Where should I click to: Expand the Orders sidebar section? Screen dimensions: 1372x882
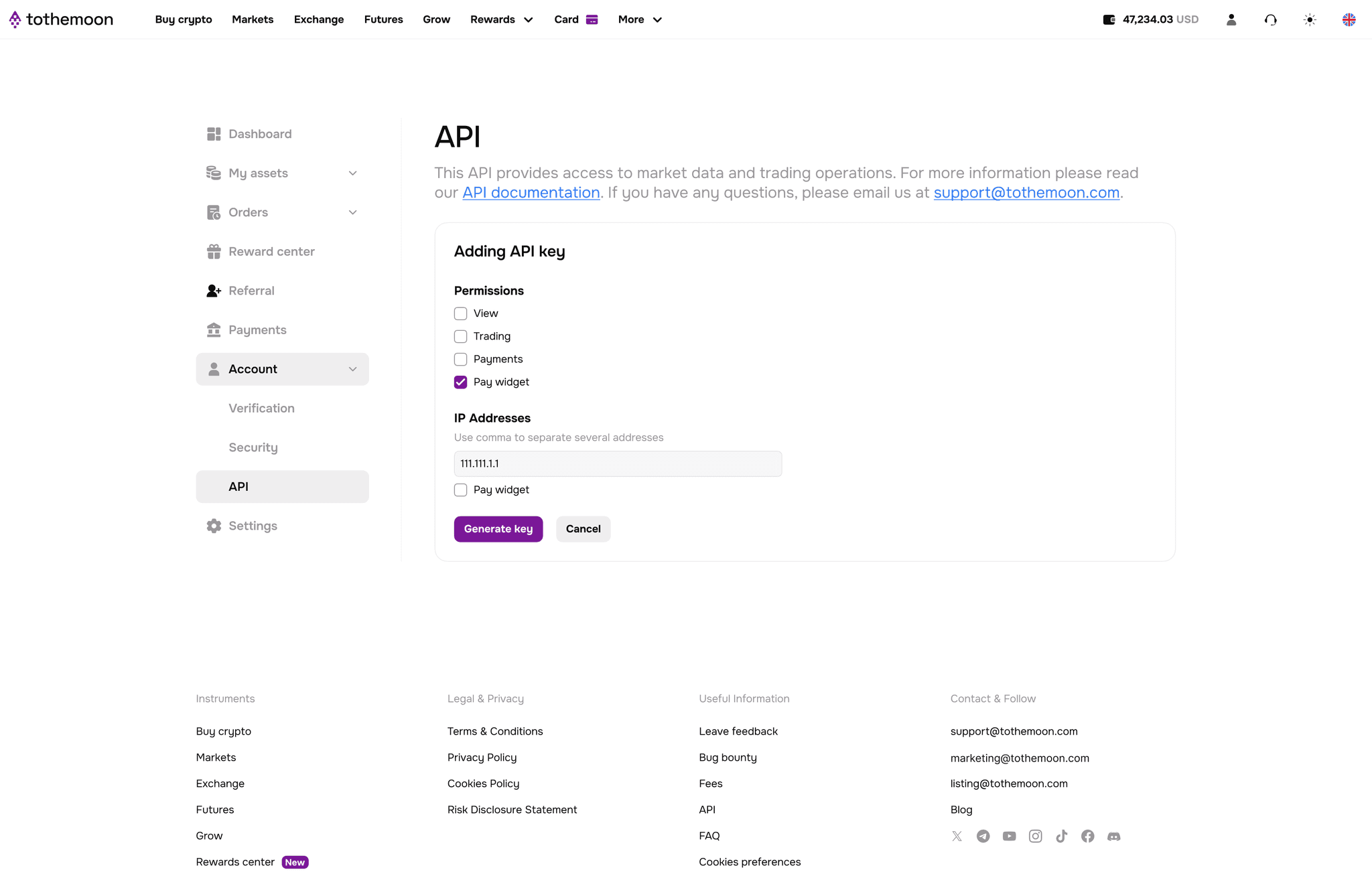(282, 212)
